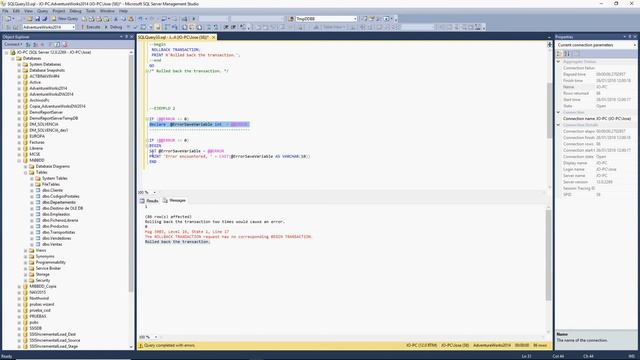Open the Edit menu
640x360 pixels.
[16, 11]
